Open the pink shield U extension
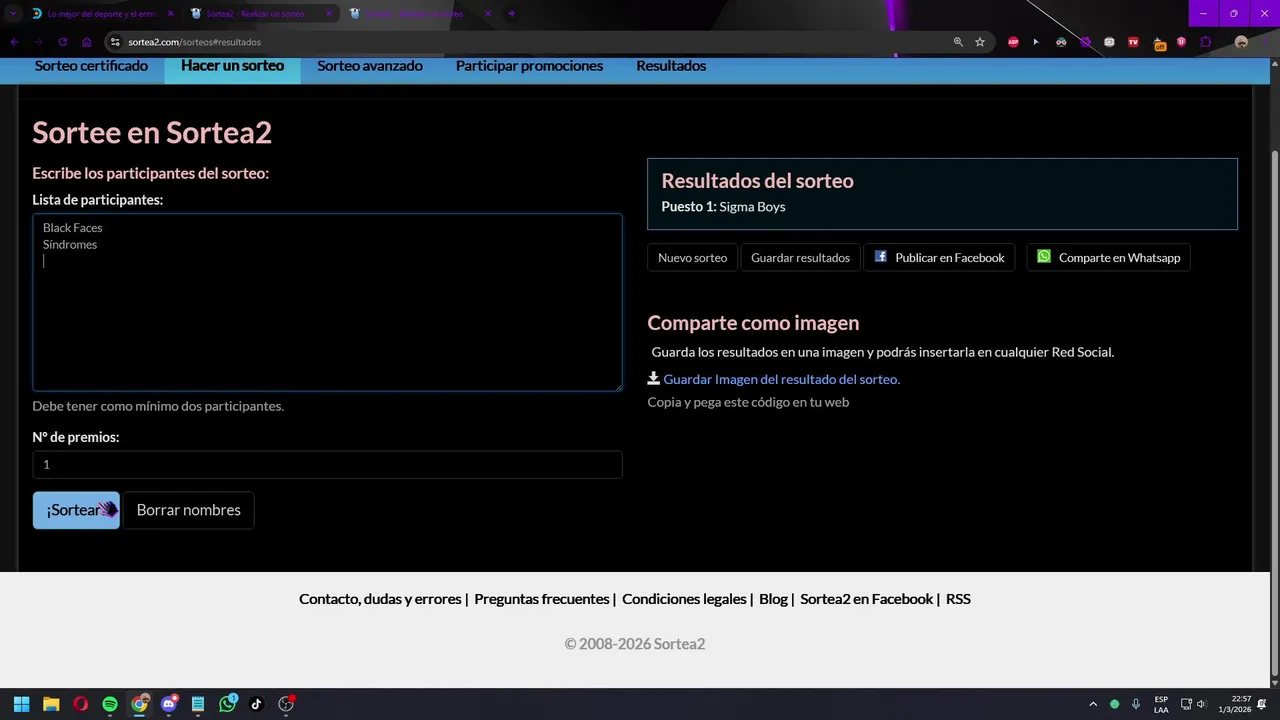The height and width of the screenshot is (720, 1280). [1181, 42]
